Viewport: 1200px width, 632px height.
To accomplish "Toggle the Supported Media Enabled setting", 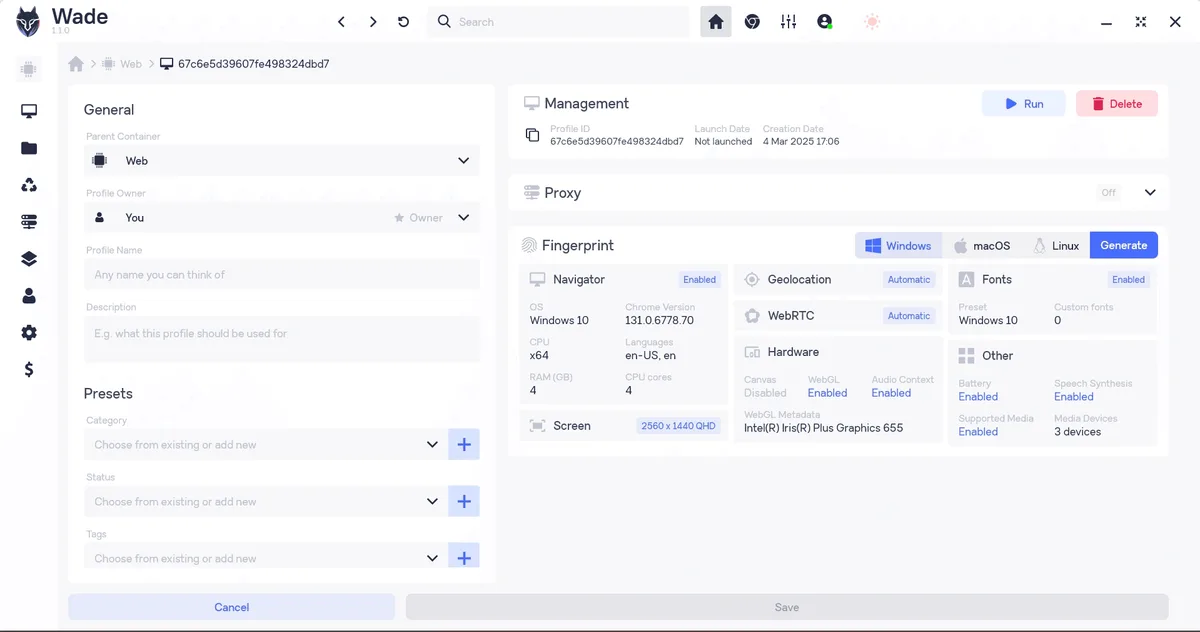I will 978,432.
